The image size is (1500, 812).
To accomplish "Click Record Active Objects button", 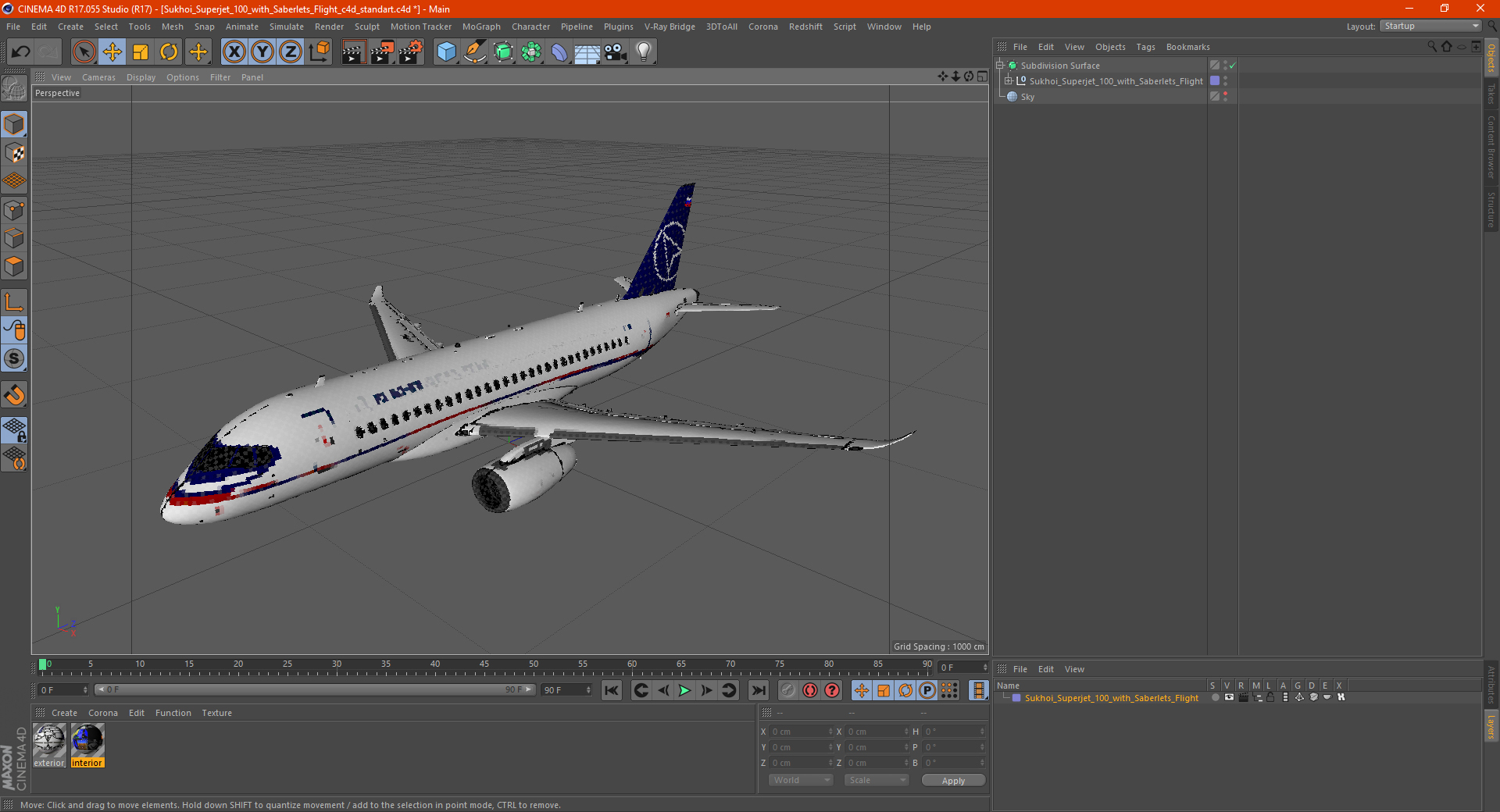I will tap(788, 690).
